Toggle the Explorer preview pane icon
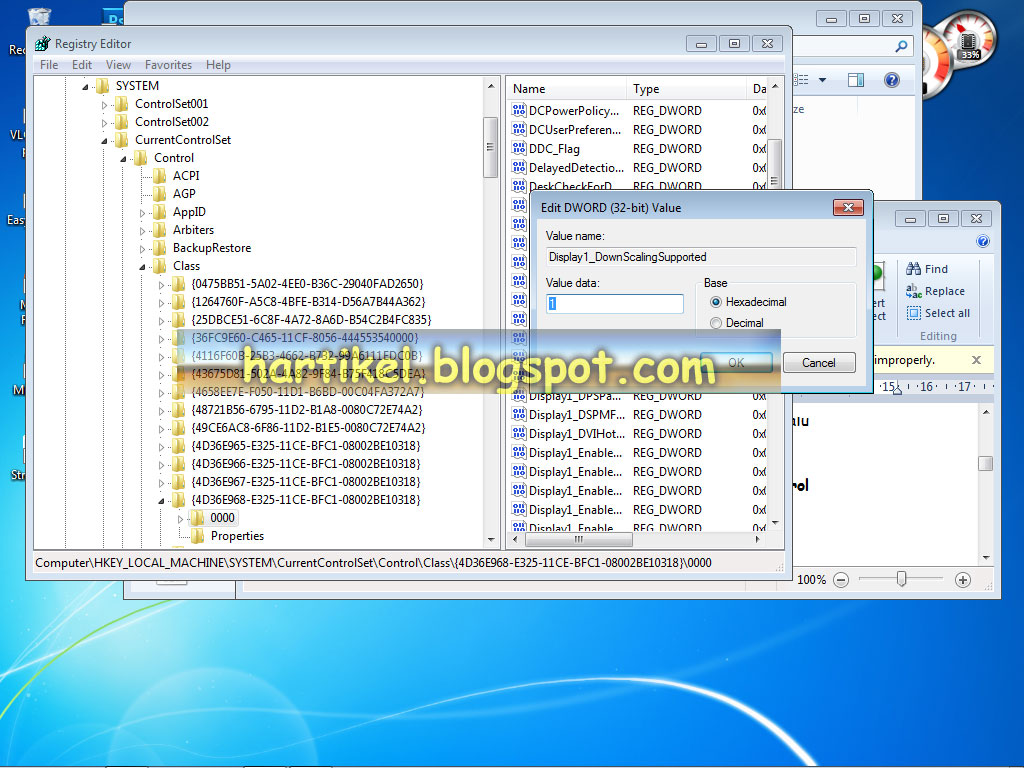The image size is (1024, 768). (x=856, y=80)
